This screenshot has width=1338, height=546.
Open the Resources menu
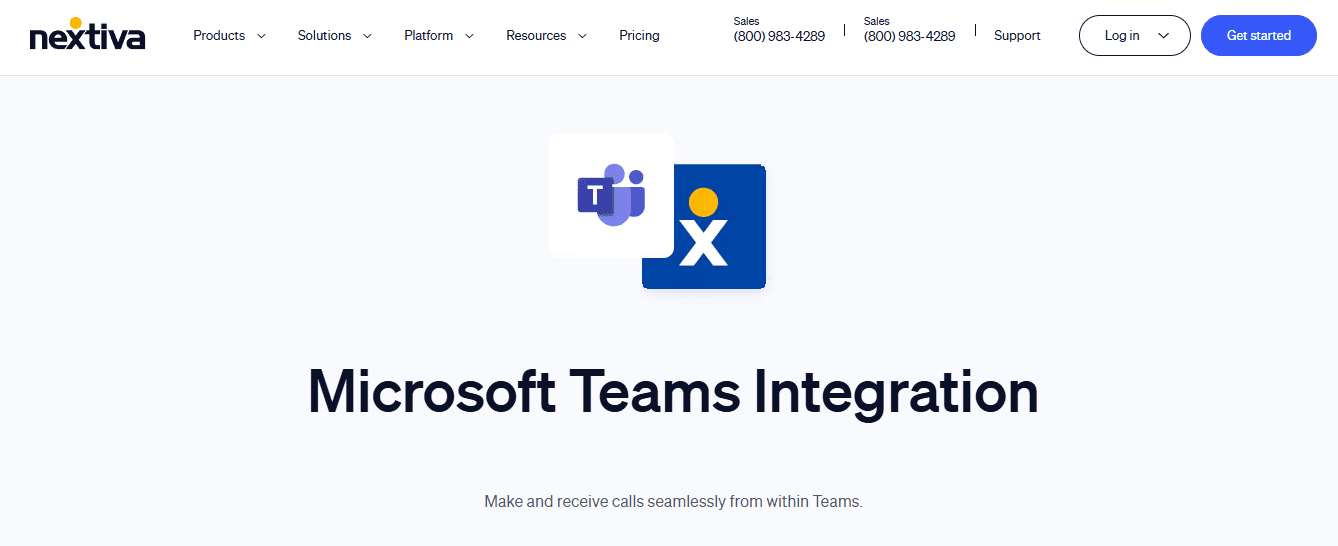[x=536, y=35]
